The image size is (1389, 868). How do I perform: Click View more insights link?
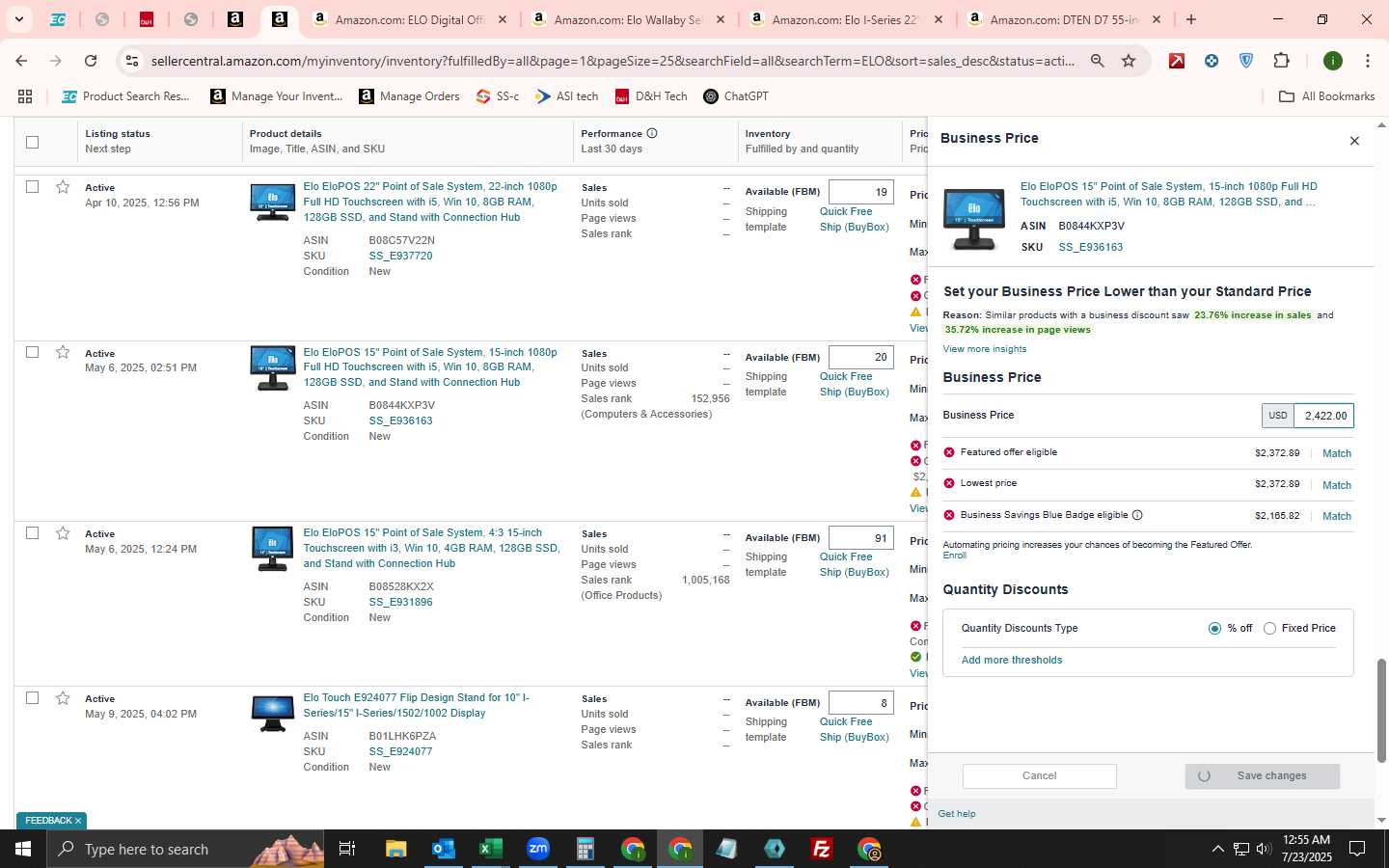pyautogui.click(x=984, y=349)
